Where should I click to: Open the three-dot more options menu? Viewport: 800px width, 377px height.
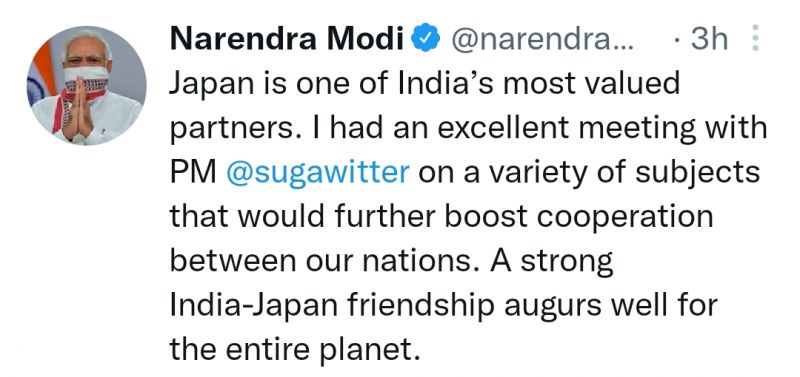[x=756, y=38]
